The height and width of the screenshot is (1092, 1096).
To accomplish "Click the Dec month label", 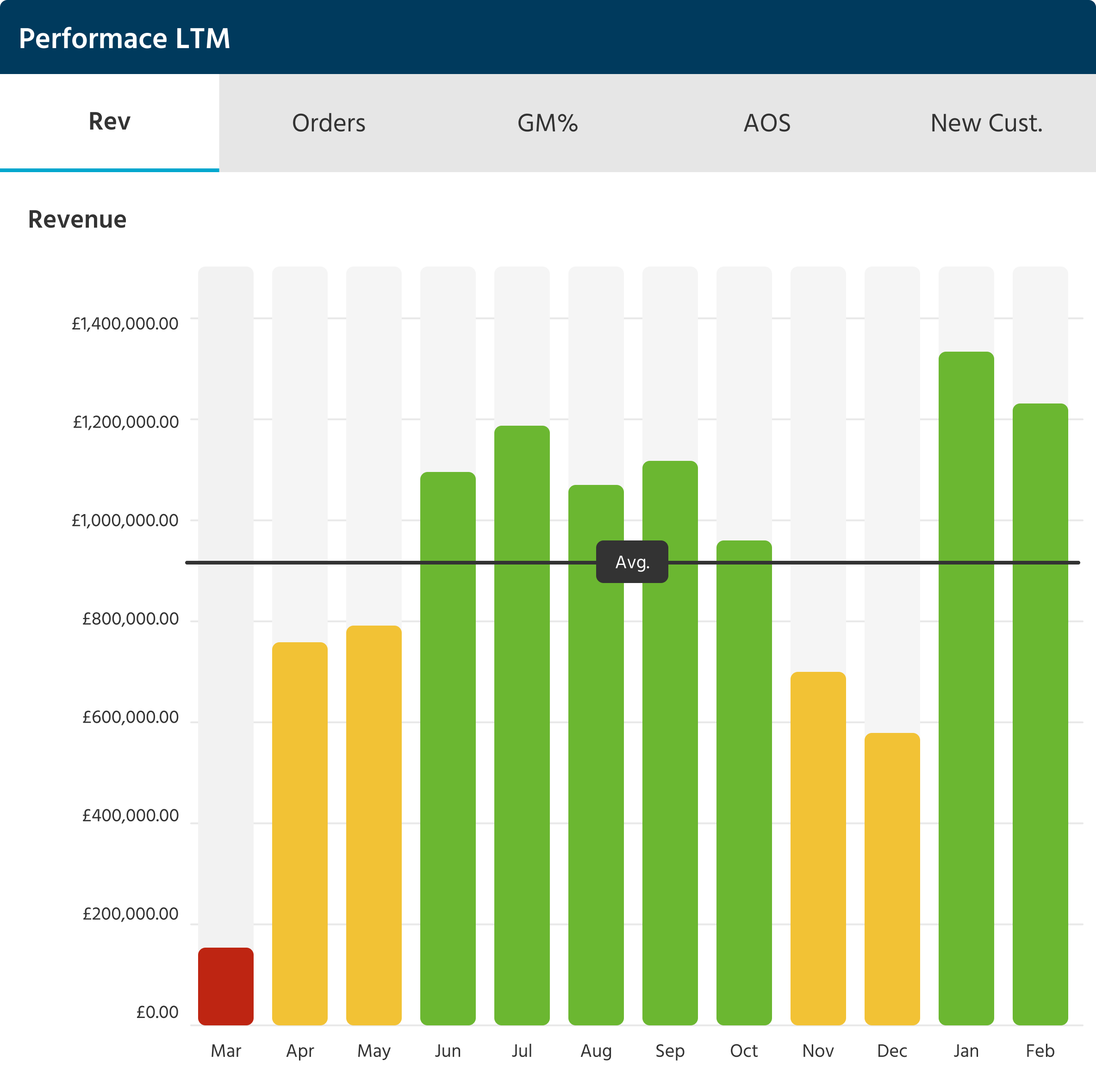I will tap(892, 1051).
